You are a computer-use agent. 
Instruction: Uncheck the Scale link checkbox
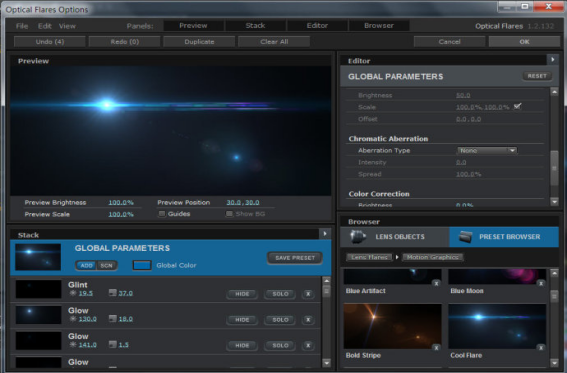[517, 106]
